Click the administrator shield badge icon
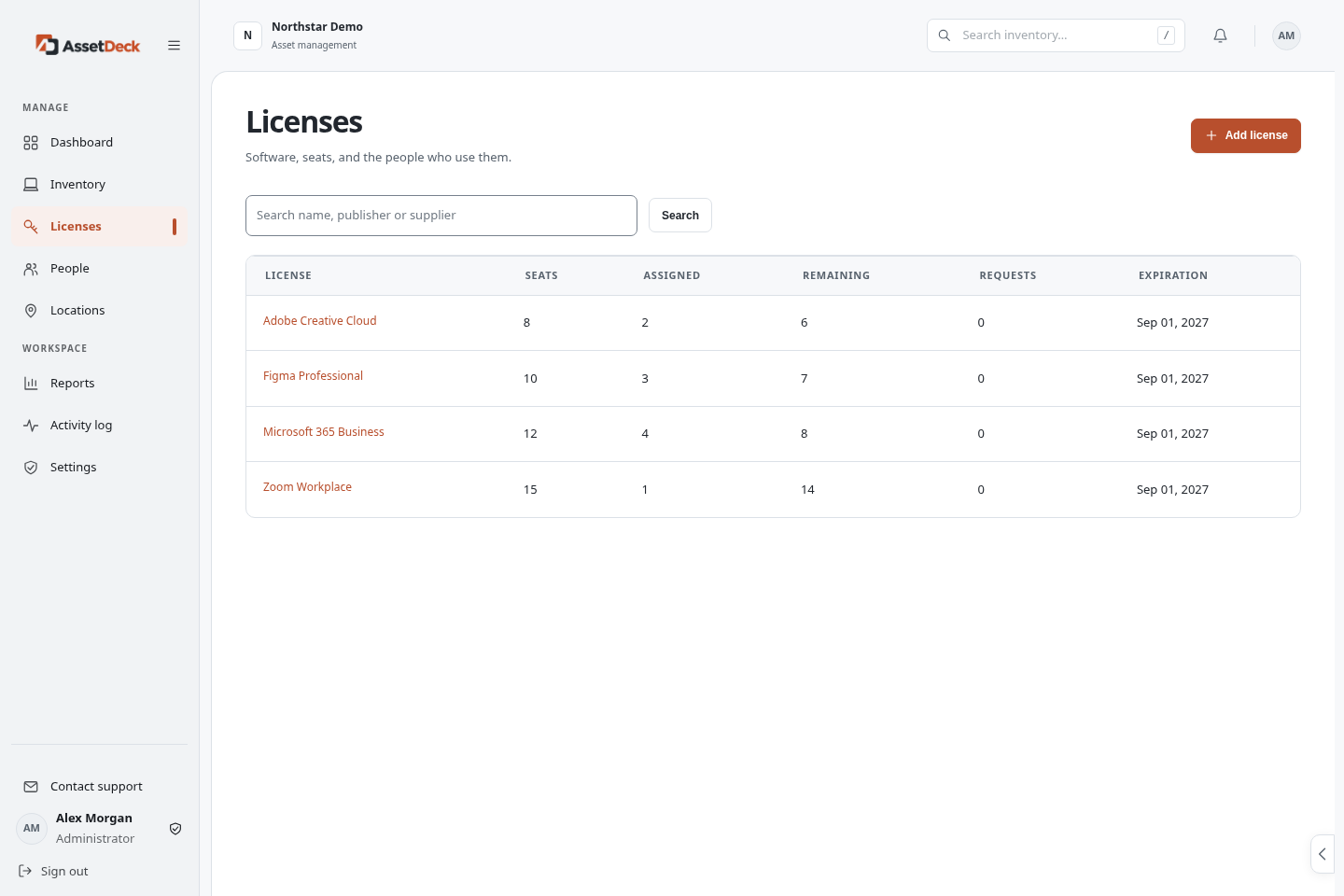1344x896 pixels. [175, 829]
